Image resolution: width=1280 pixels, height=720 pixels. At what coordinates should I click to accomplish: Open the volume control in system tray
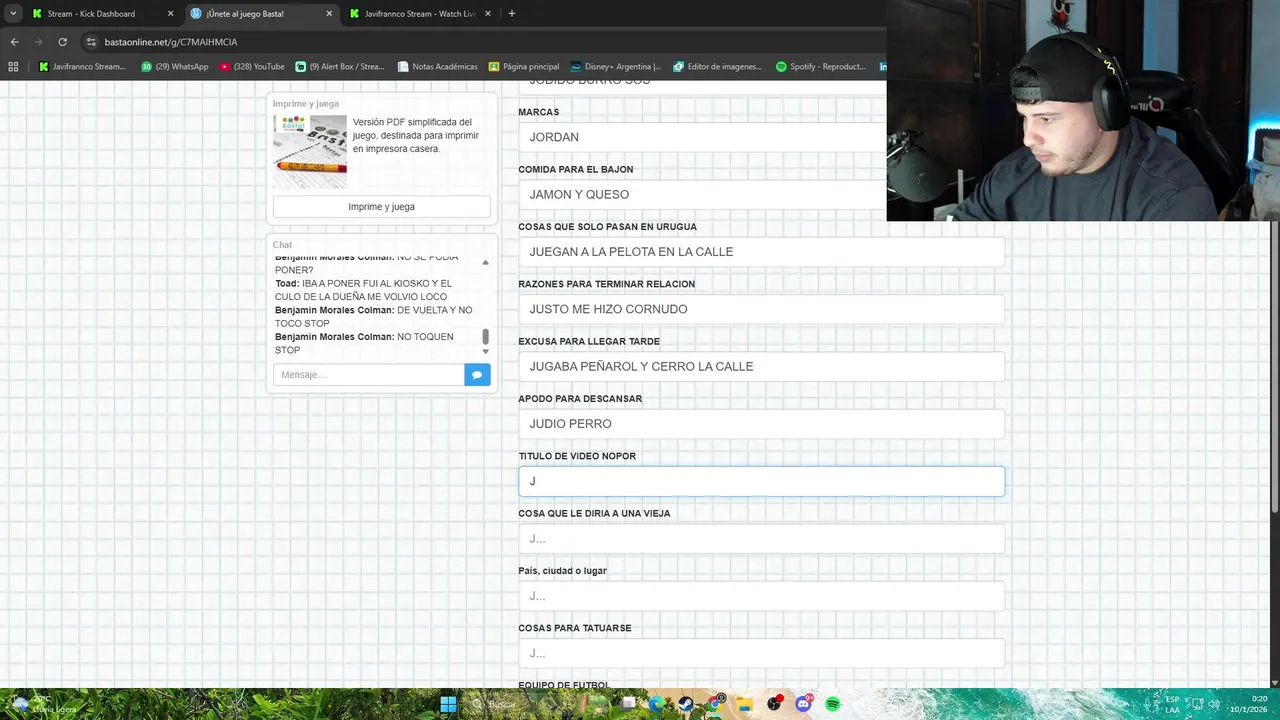1214,704
